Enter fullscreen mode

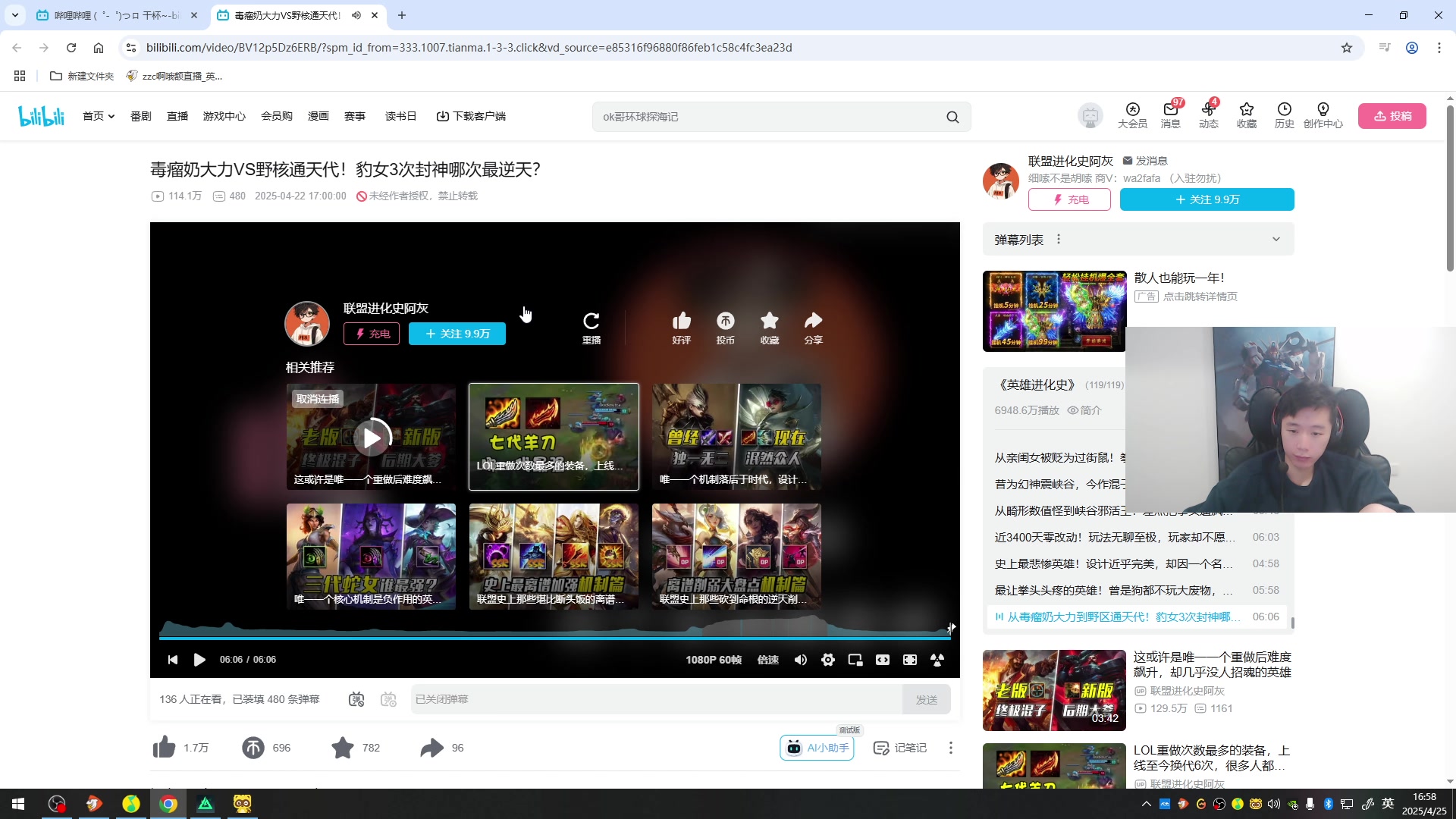click(937, 660)
